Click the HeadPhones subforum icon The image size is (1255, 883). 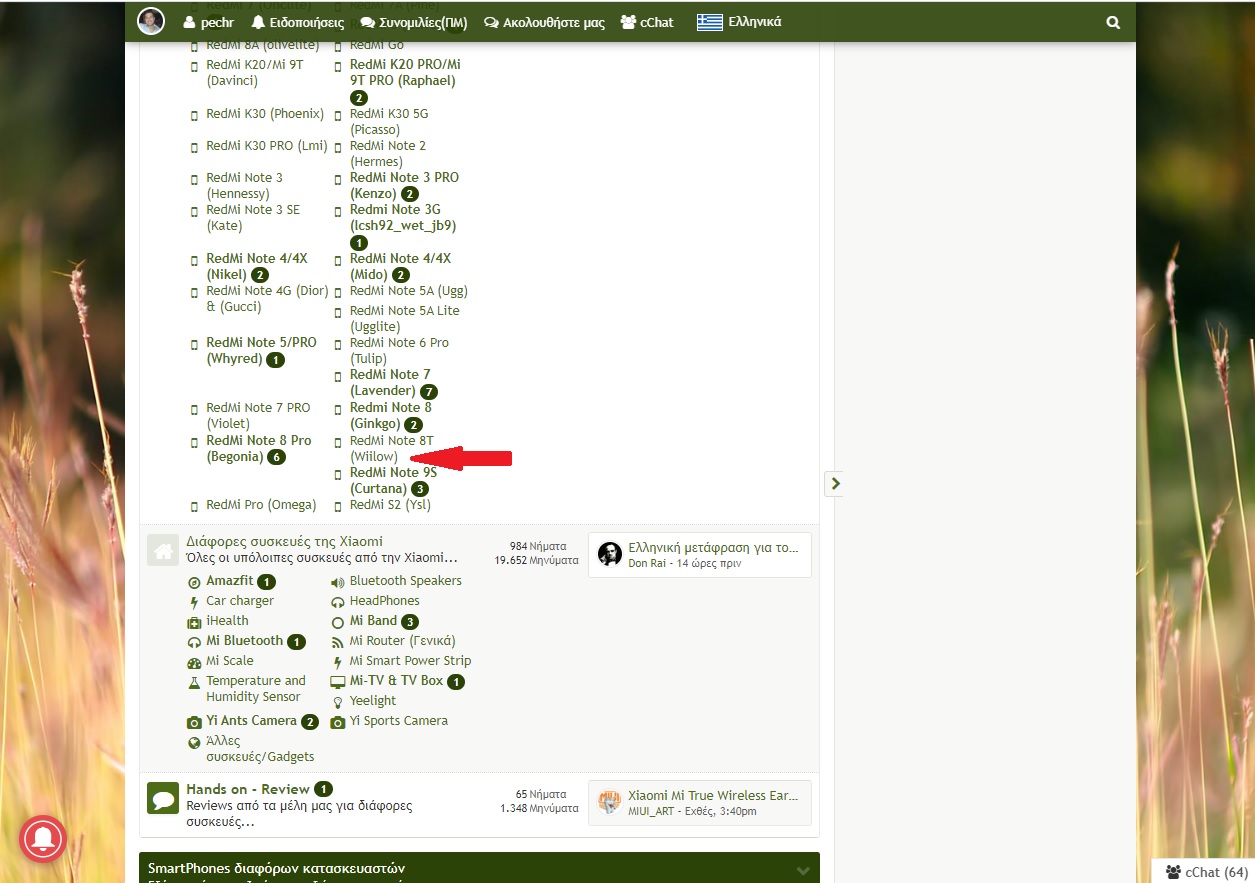click(338, 601)
